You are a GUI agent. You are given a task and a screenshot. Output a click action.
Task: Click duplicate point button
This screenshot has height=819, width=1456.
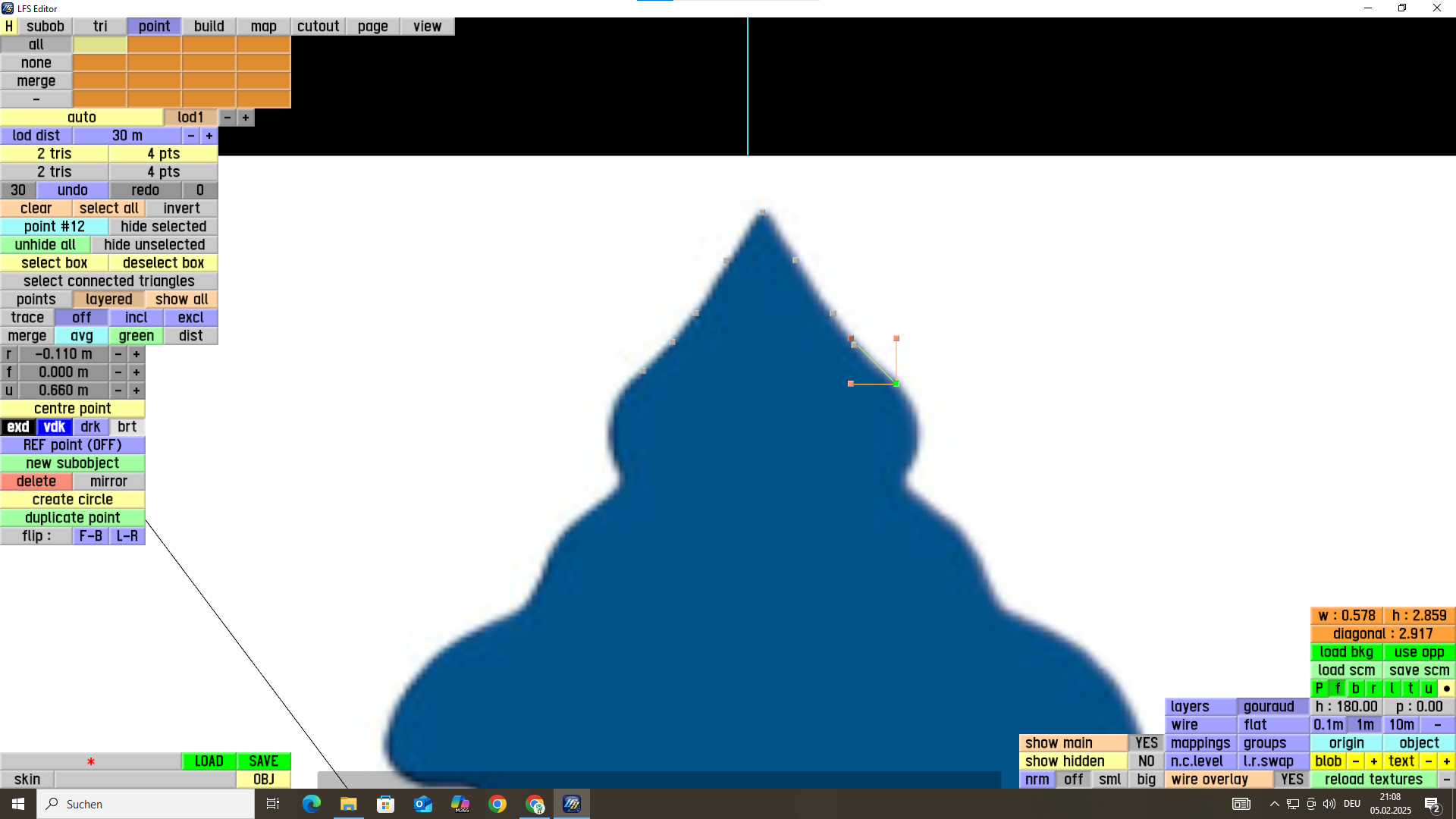coord(73,518)
